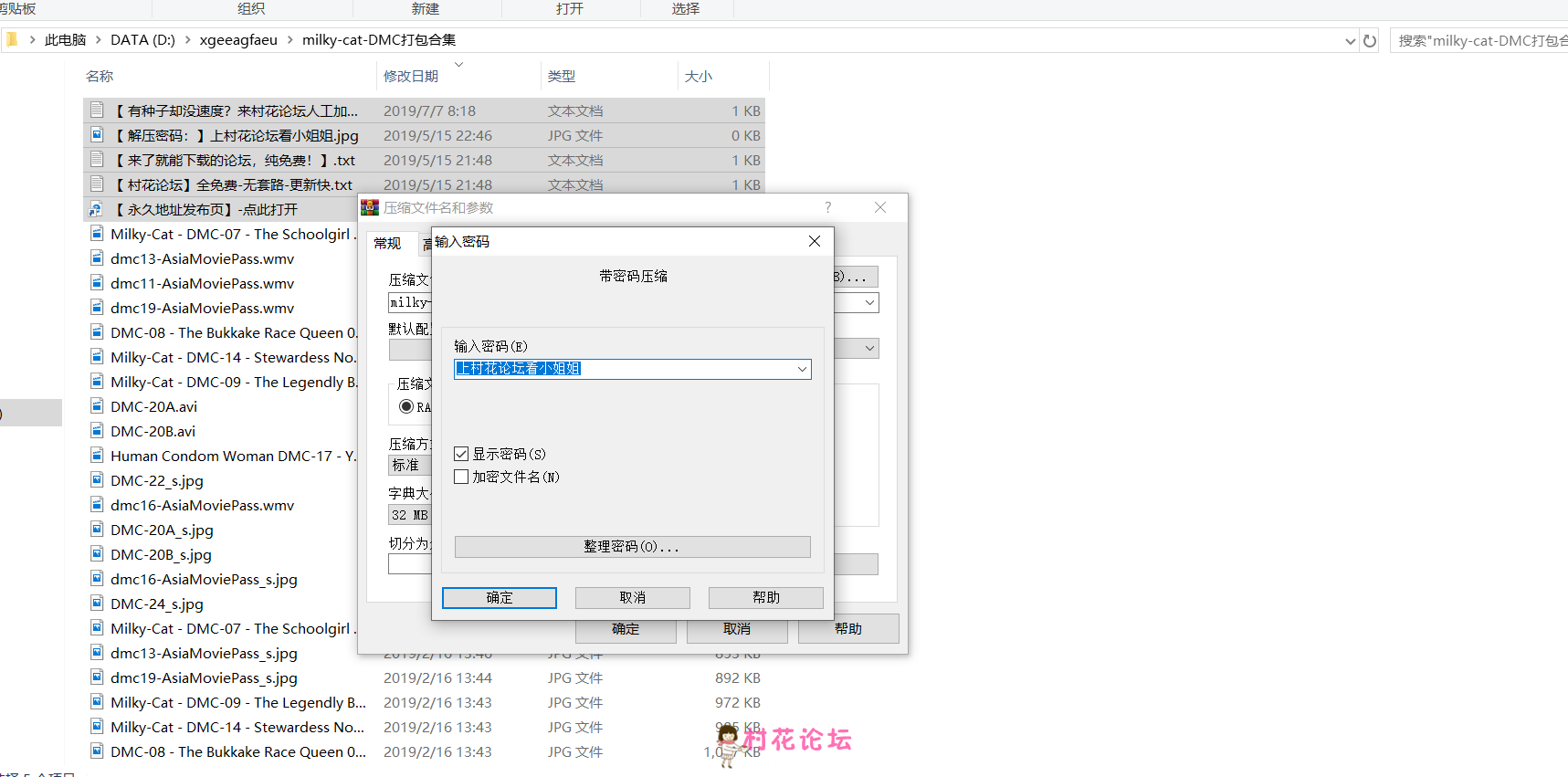
Task: Enable the 加密文件名(N) checkbox
Action: 461,477
